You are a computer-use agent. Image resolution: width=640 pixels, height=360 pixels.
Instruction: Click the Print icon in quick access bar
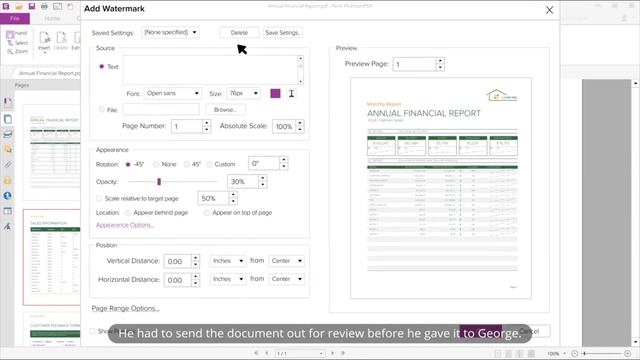(44, 6)
